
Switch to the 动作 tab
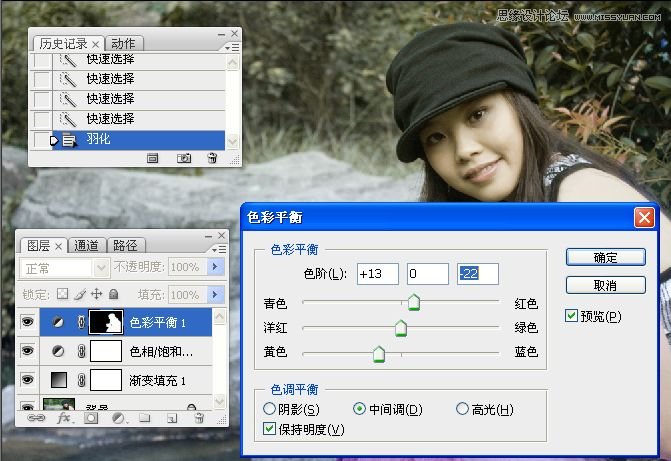pos(123,43)
